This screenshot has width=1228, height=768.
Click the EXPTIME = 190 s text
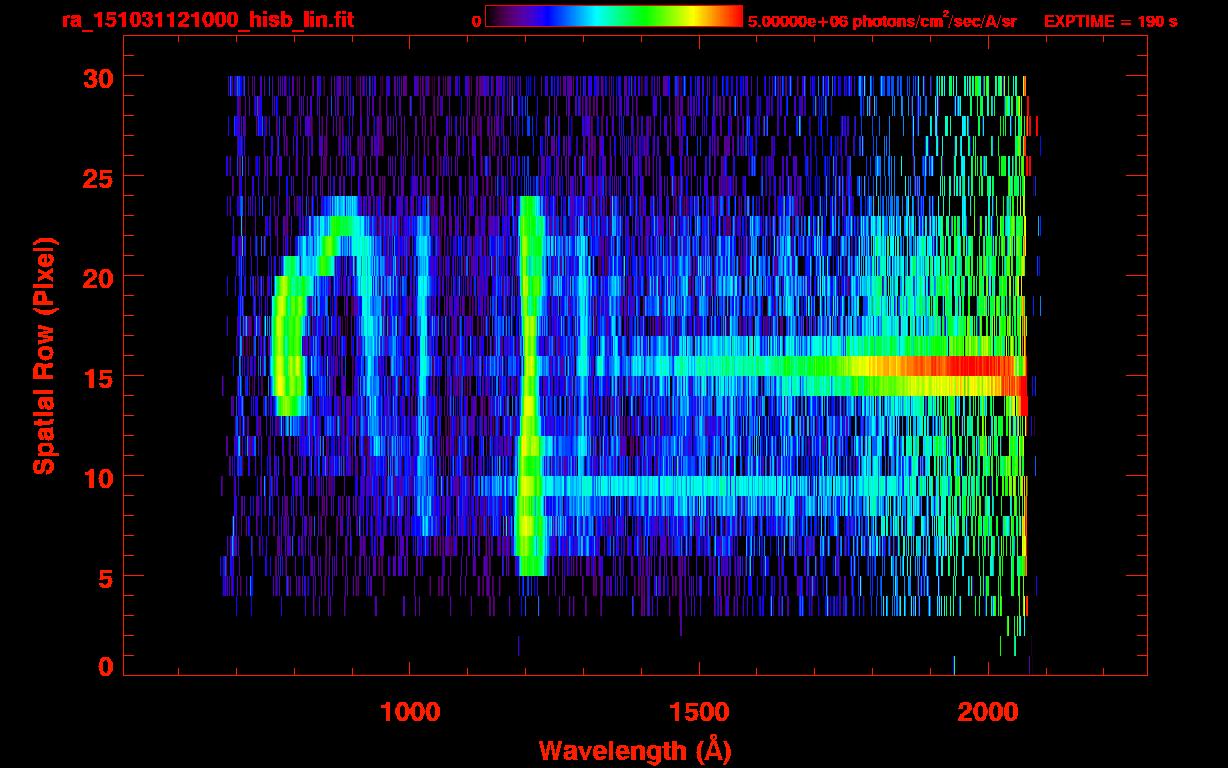(1110, 21)
